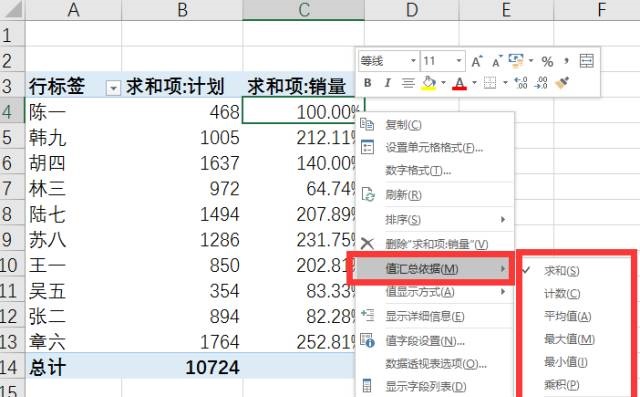Select column D header
The image size is (640, 397).
click(412, 10)
